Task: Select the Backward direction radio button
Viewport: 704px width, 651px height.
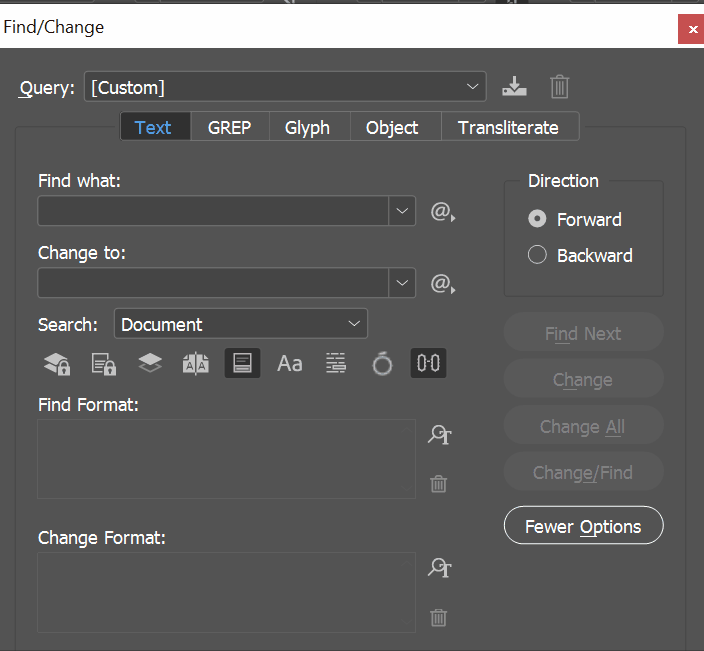Action: click(538, 255)
